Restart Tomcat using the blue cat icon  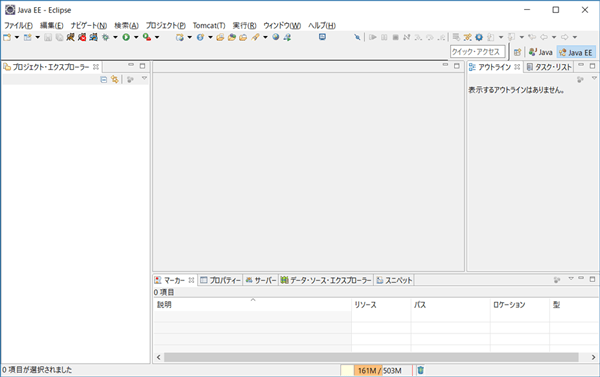[x=93, y=37]
